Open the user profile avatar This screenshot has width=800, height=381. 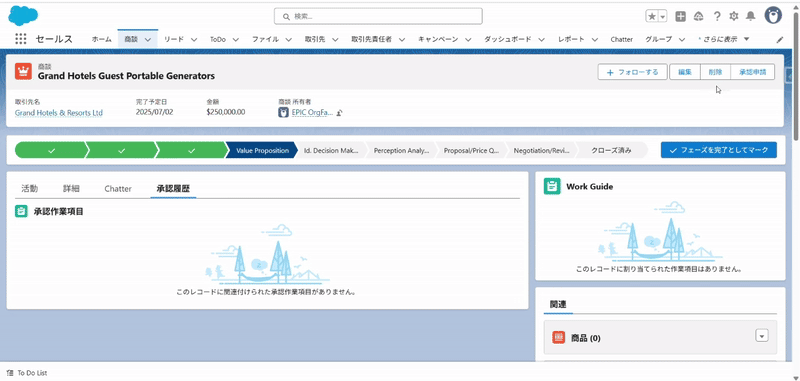click(773, 16)
